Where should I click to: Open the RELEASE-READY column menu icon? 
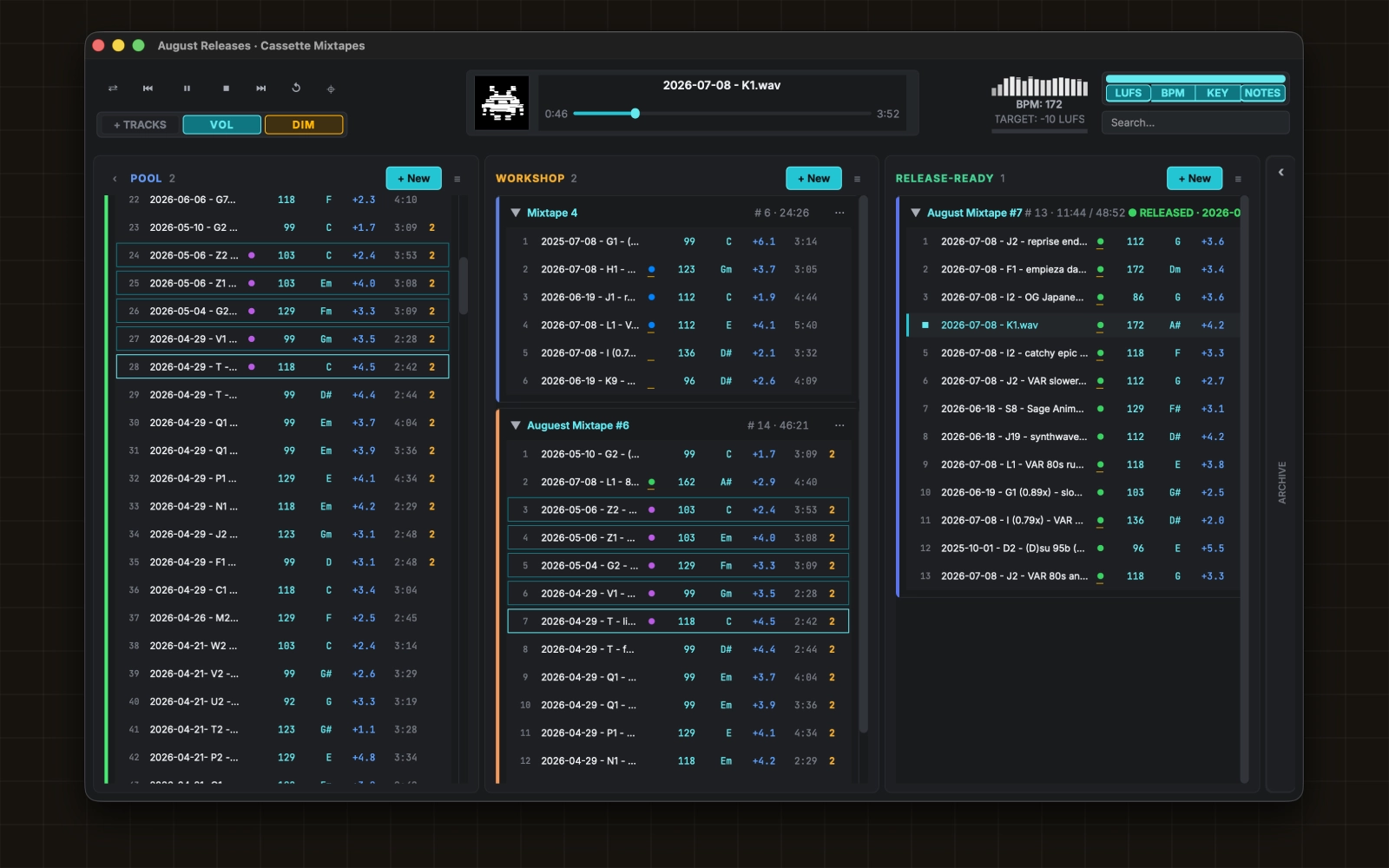(1238, 179)
